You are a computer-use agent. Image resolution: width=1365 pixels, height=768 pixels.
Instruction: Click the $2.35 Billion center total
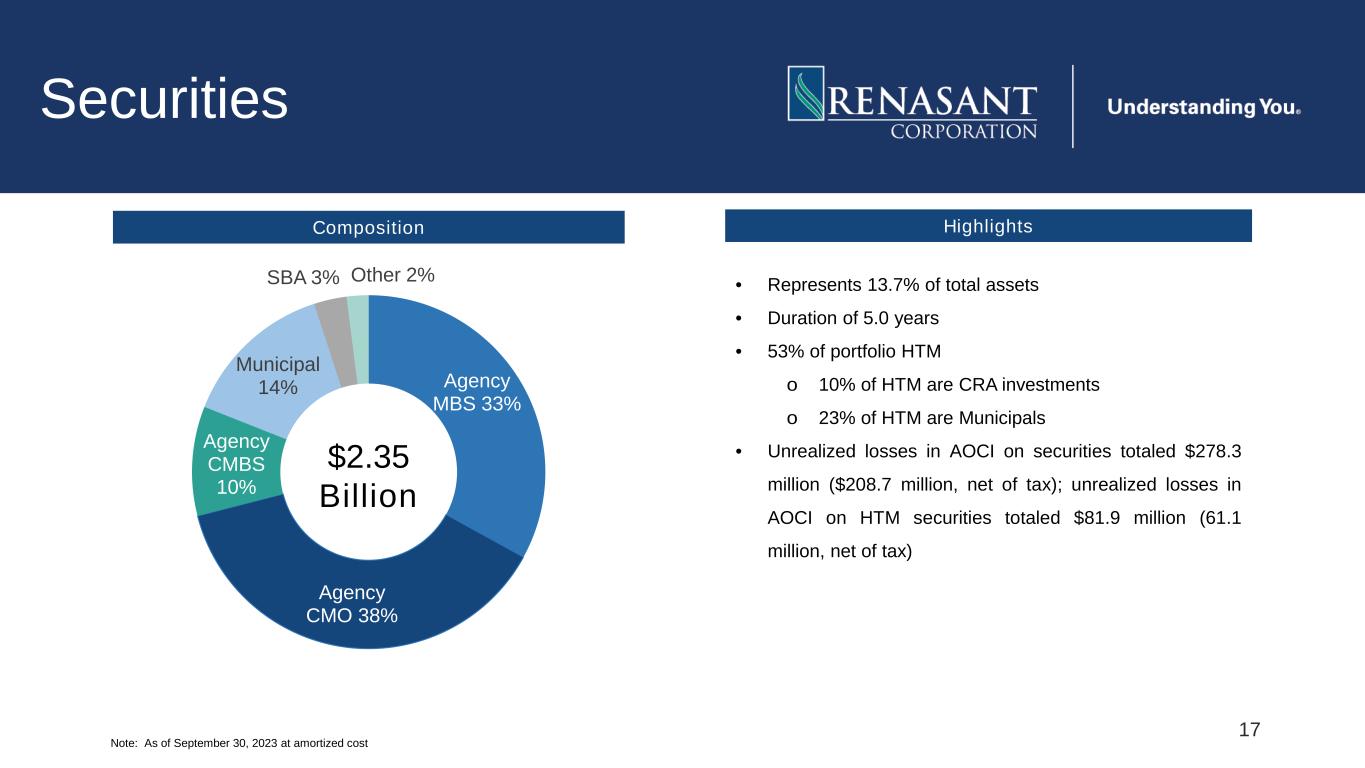pos(368,476)
